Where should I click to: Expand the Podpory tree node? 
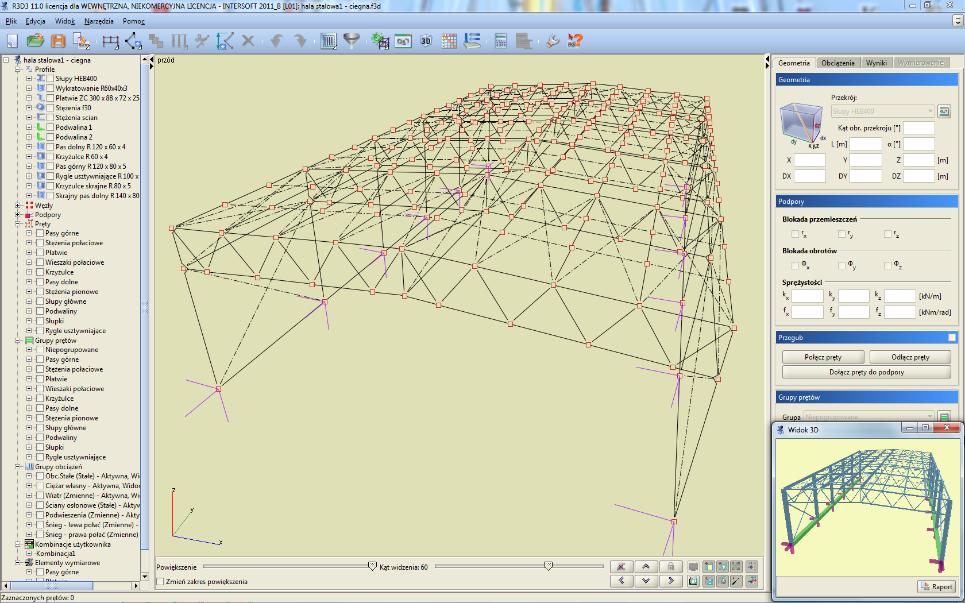pyautogui.click(x=18, y=215)
